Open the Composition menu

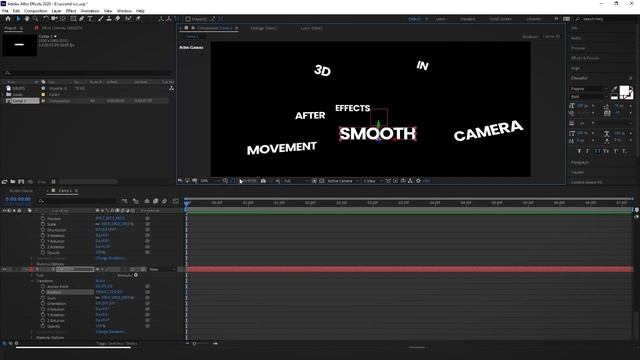pyautogui.click(x=36, y=11)
